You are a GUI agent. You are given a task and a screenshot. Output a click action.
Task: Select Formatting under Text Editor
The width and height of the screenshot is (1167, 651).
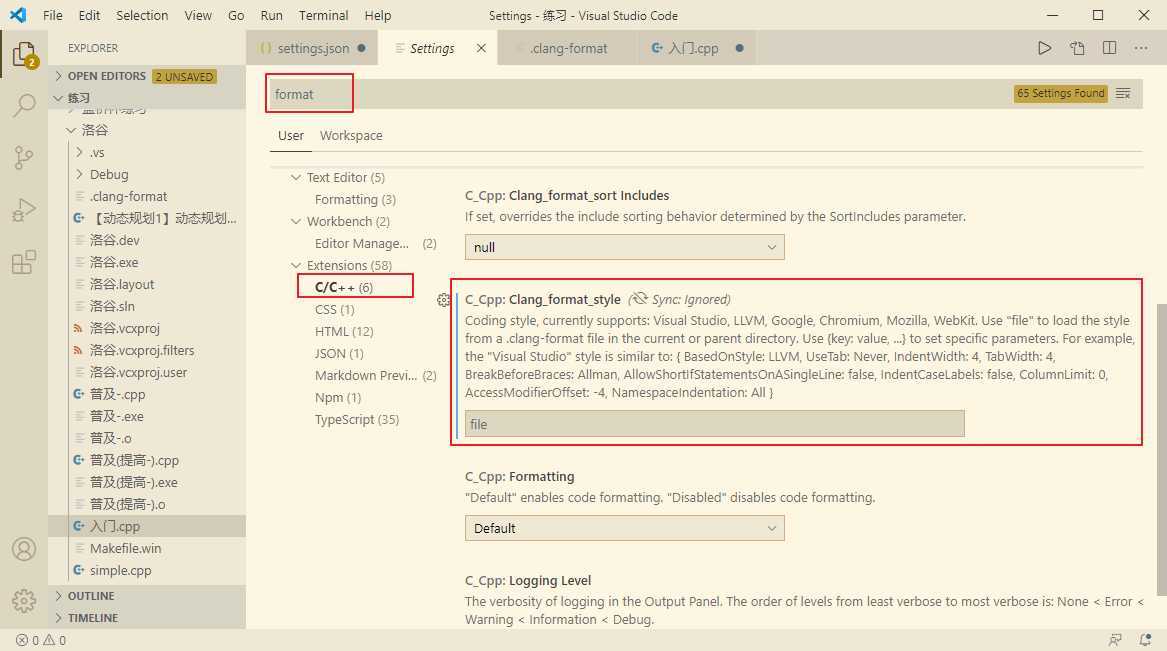pos(355,199)
